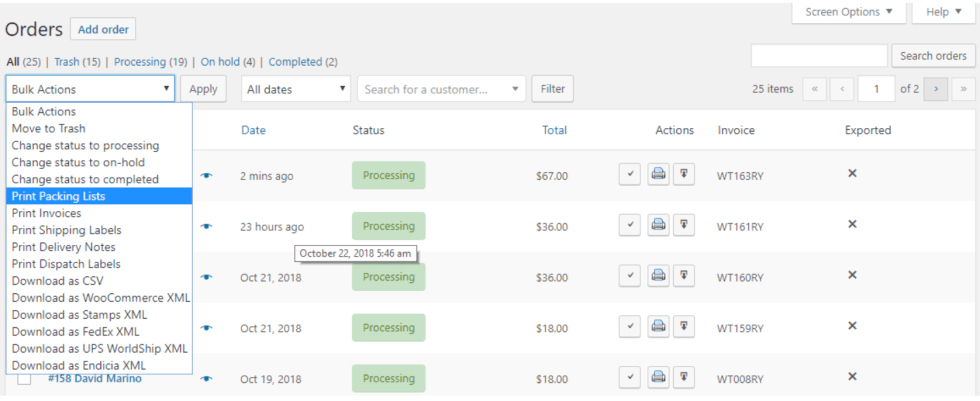Click eye preview icon for #158 David Marino

pyautogui.click(x=206, y=379)
